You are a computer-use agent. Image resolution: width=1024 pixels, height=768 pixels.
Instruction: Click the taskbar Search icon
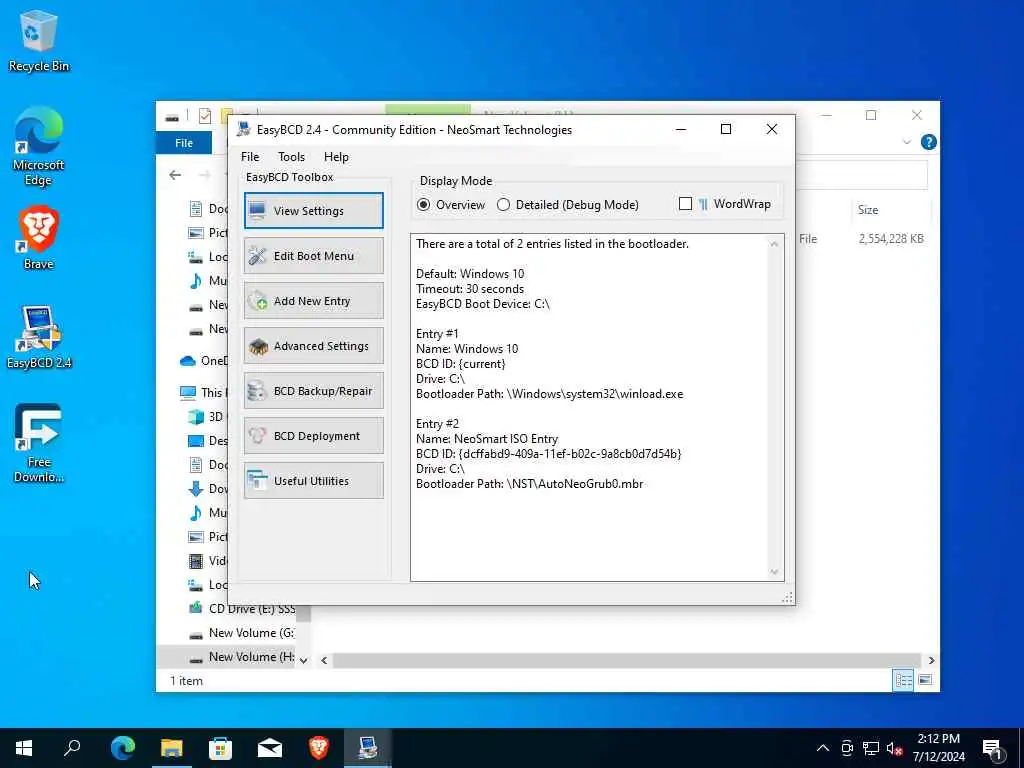pyautogui.click(x=72, y=748)
